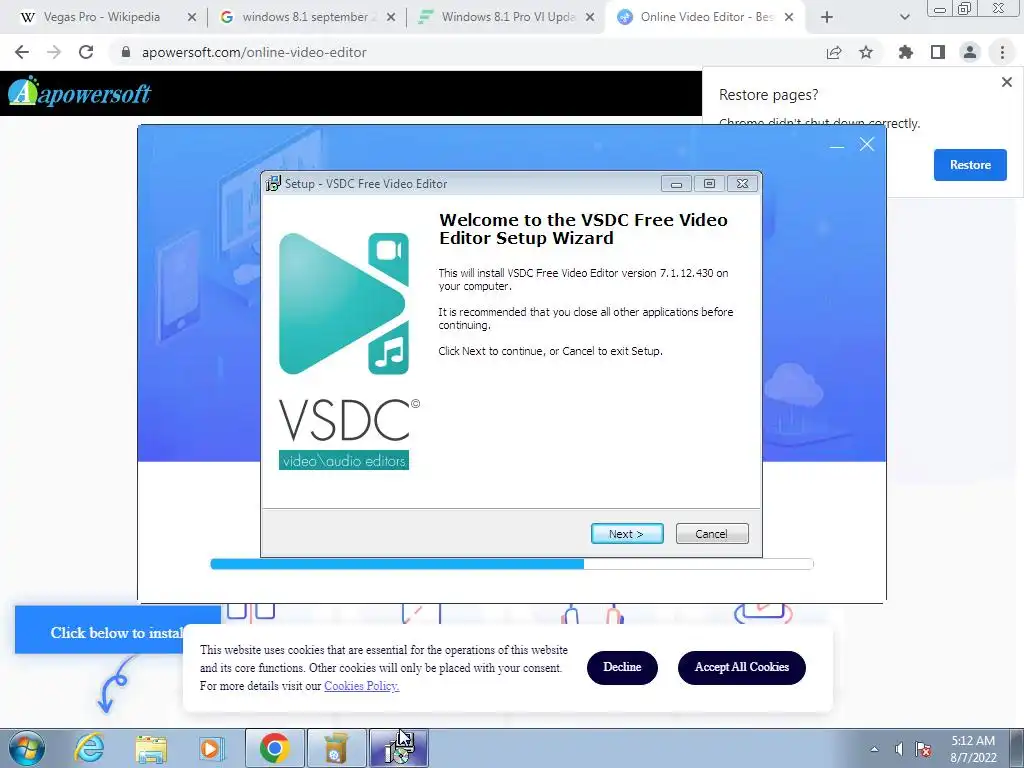Go forward in browser history
The image size is (1024, 768).
(54, 52)
